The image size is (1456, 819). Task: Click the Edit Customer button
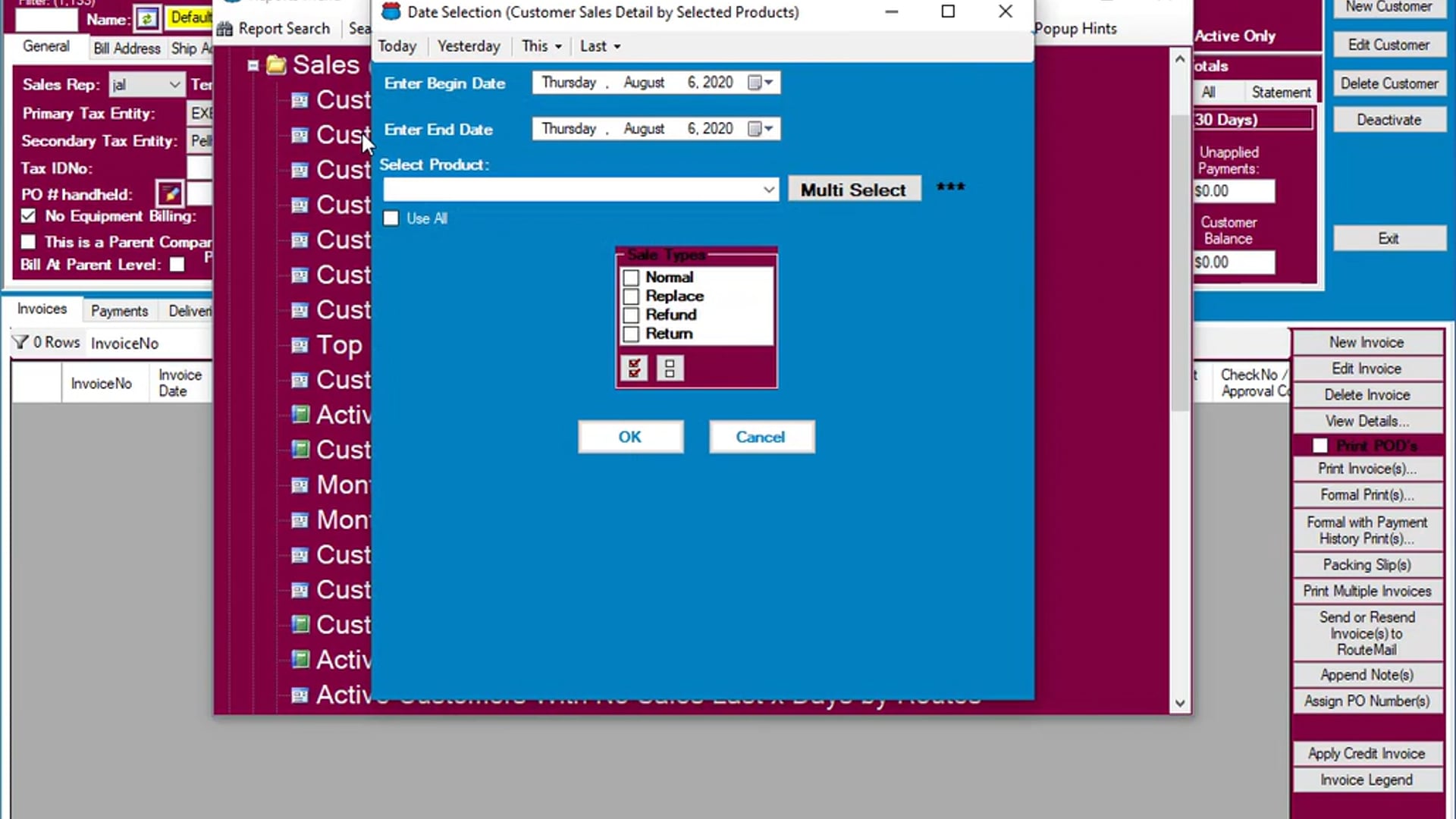point(1389,45)
